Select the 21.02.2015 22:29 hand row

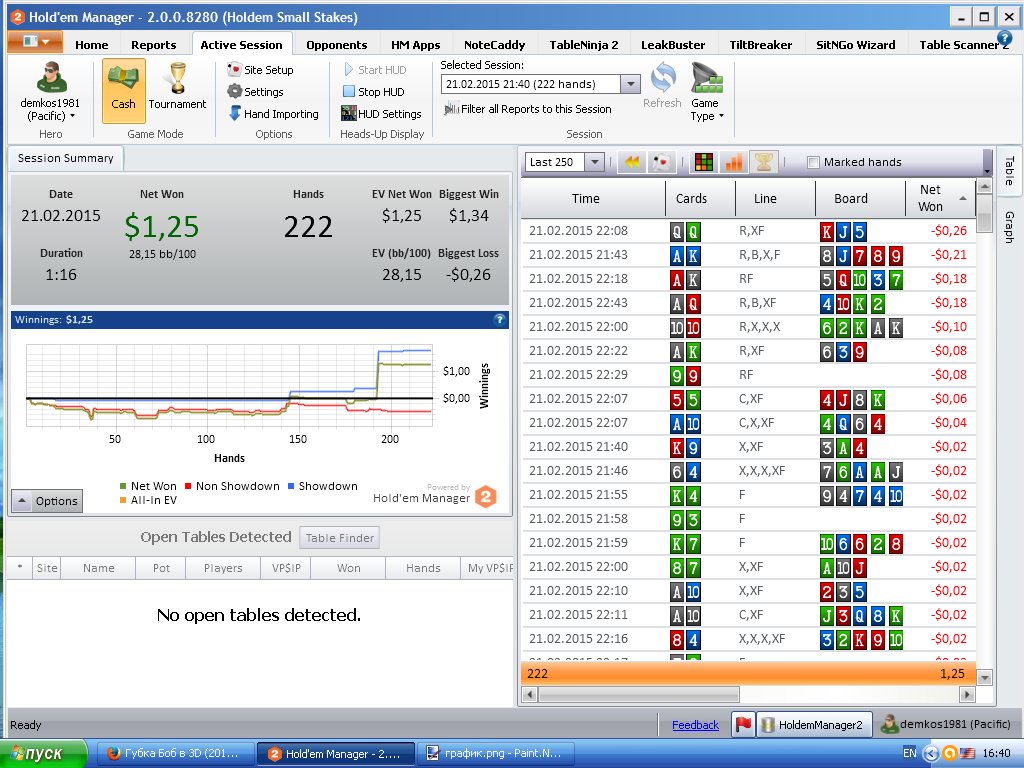[x=748, y=375]
